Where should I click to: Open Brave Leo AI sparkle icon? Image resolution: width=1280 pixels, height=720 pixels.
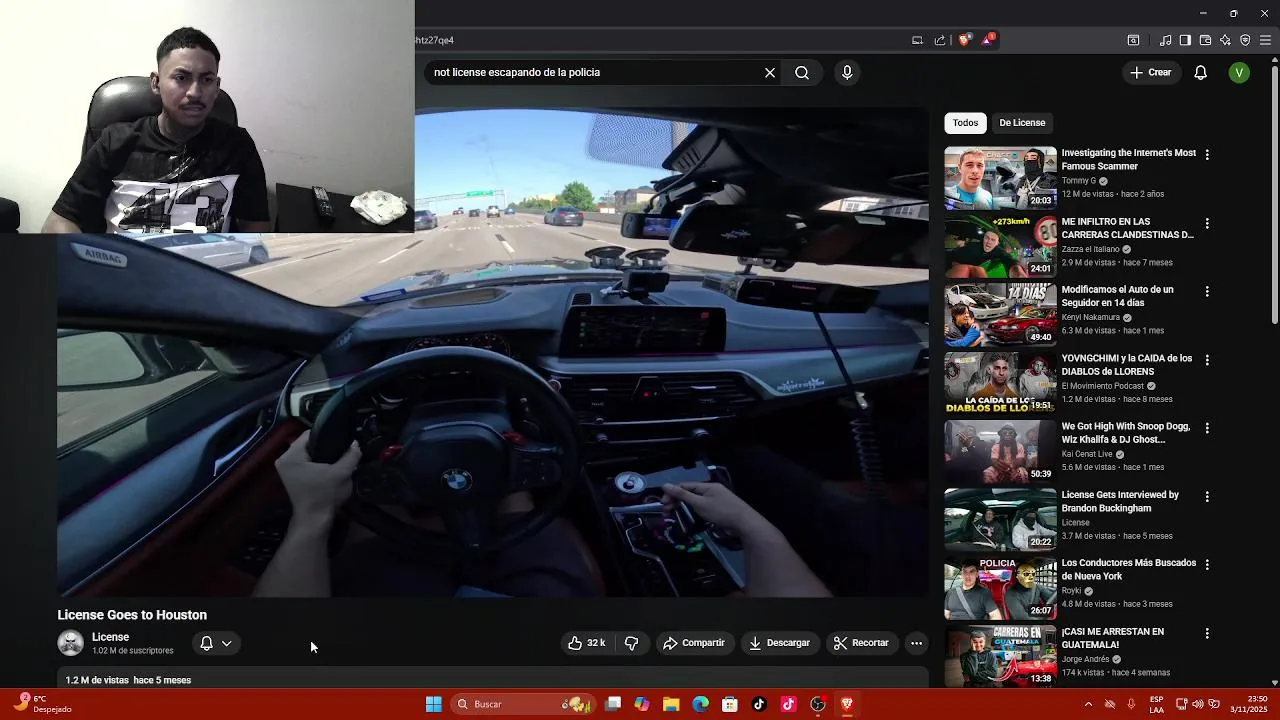click(1225, 40)
